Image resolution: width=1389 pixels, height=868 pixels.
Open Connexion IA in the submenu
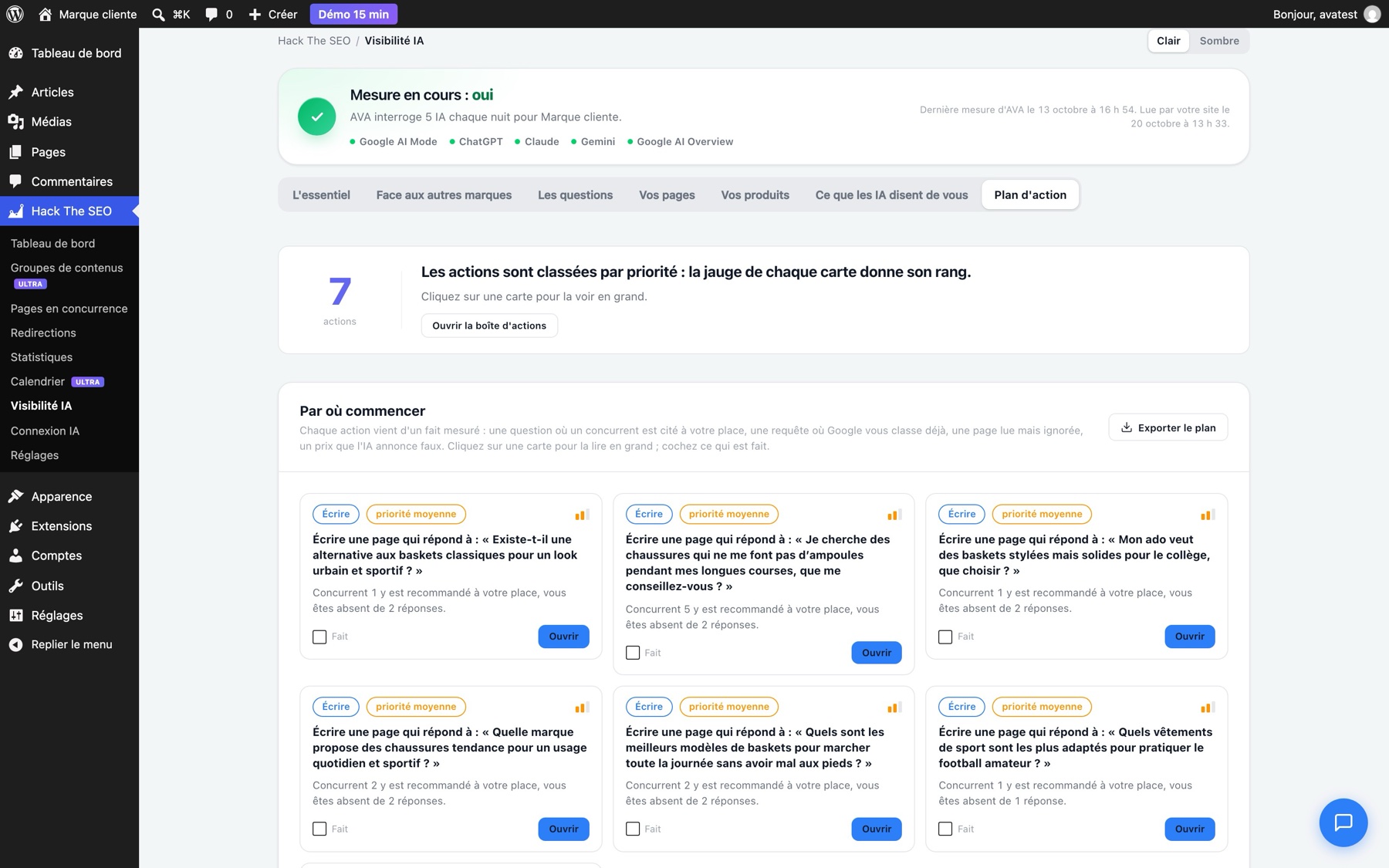coord(45,431)
